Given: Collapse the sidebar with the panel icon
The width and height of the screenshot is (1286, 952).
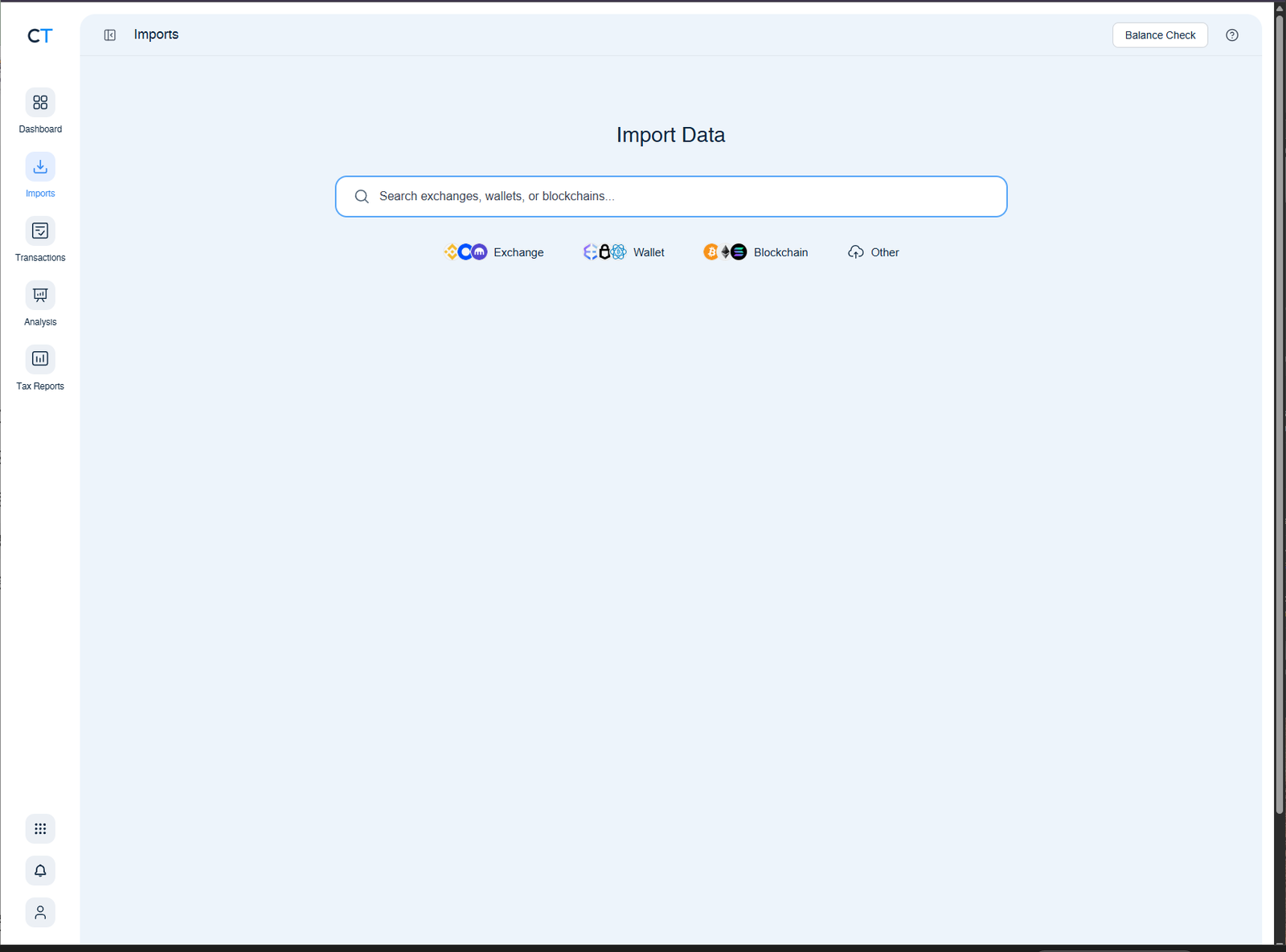Looking at the screenshot, I should 110,35.
